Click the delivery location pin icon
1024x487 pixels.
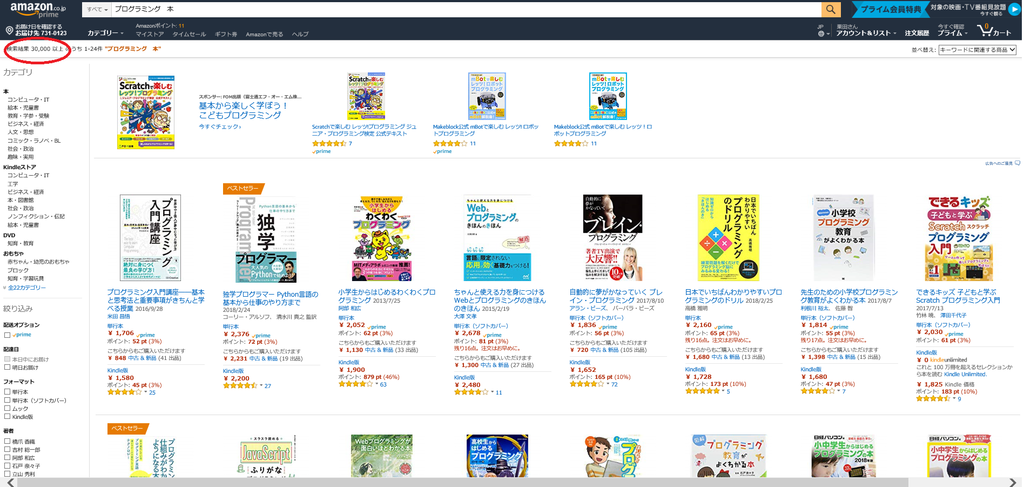pyautogui.click(x=9, y=30)
